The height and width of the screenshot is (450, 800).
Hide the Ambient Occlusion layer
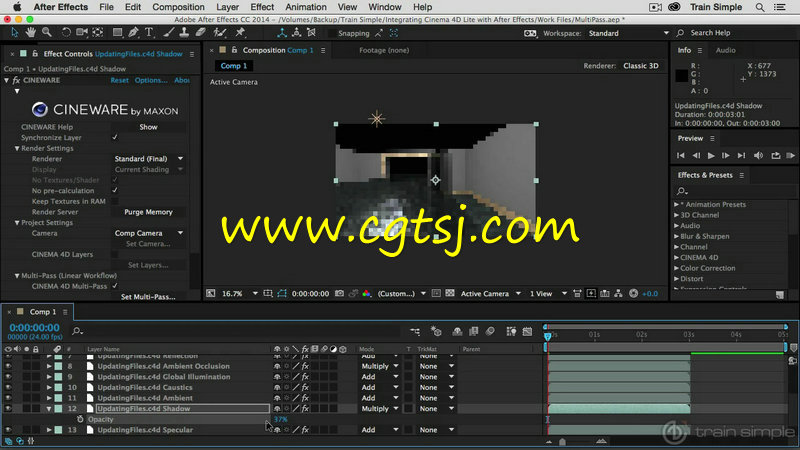8,366
